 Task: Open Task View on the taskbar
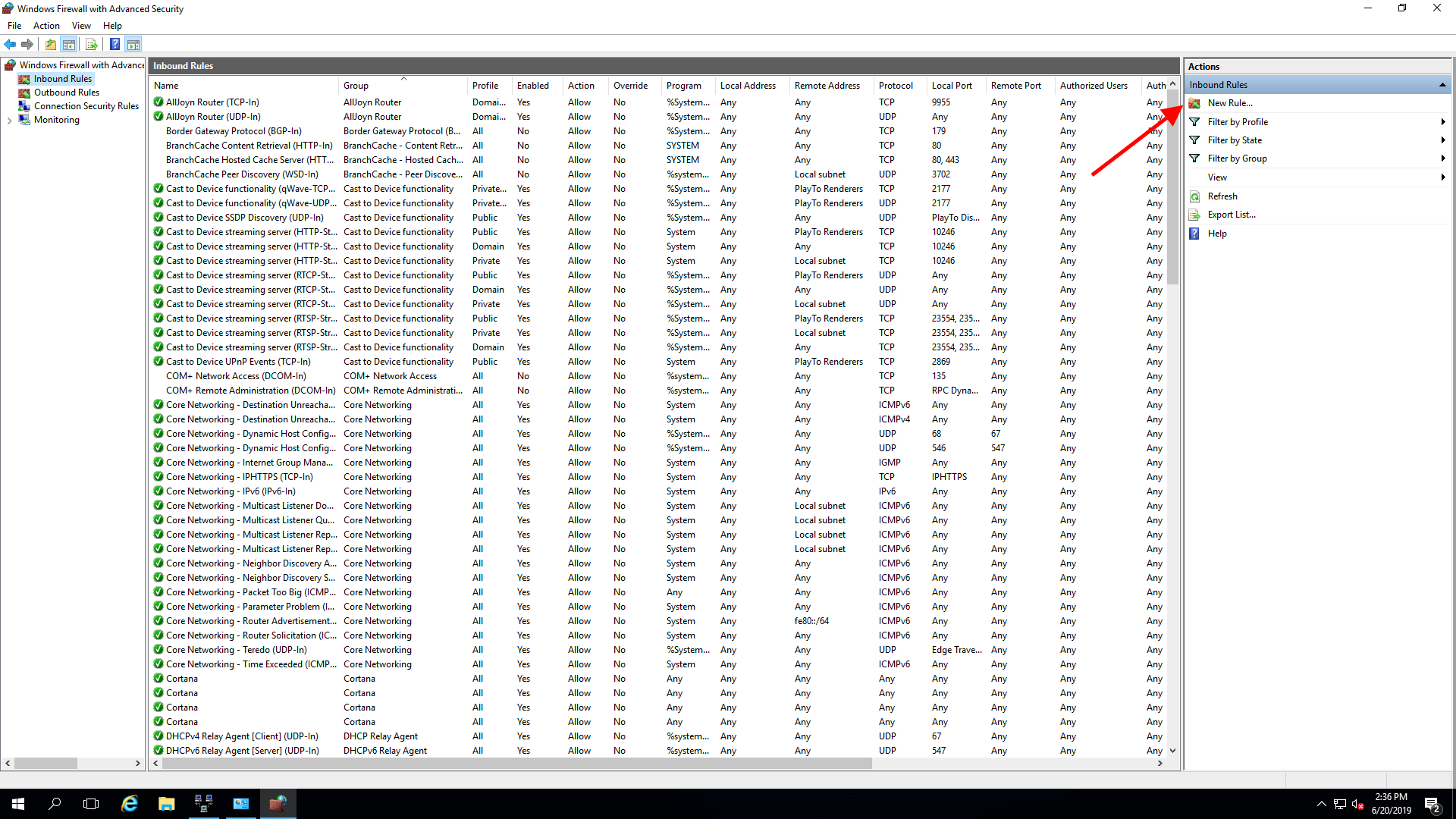(x=91, y=804)
